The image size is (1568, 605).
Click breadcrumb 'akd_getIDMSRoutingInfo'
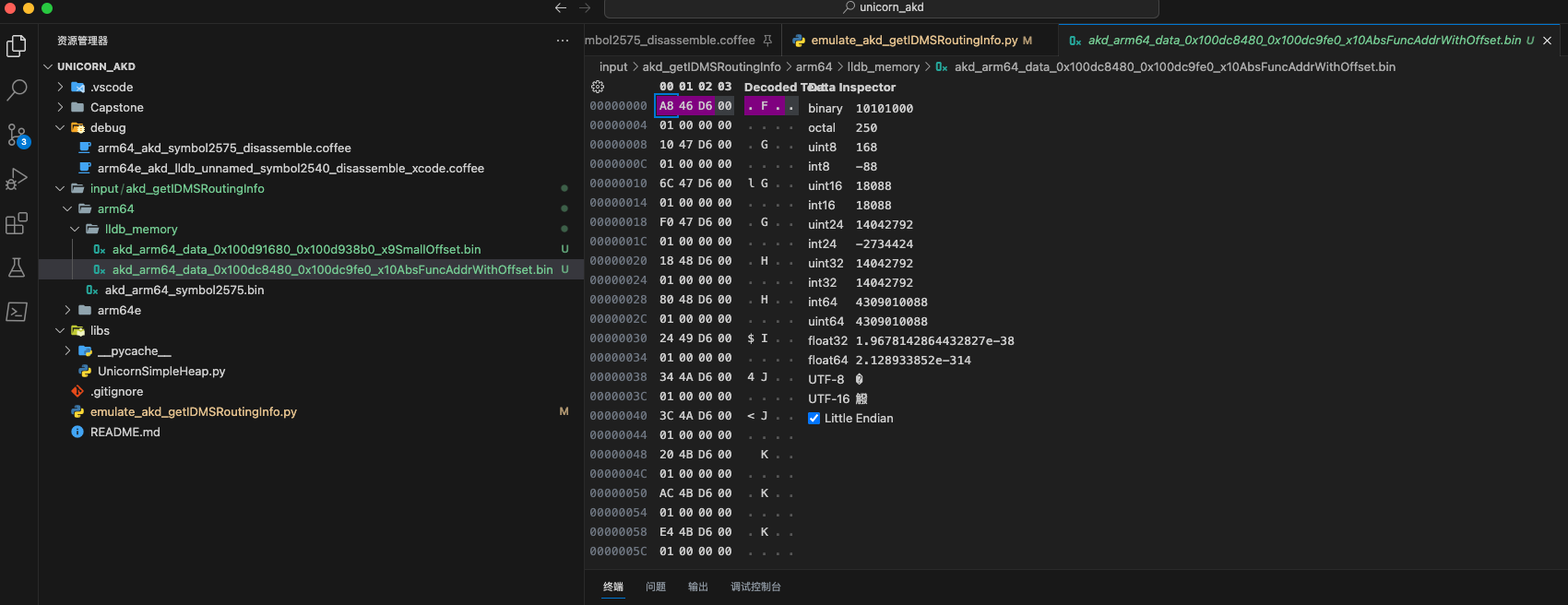pyautogui.click(x=711, y=66)
